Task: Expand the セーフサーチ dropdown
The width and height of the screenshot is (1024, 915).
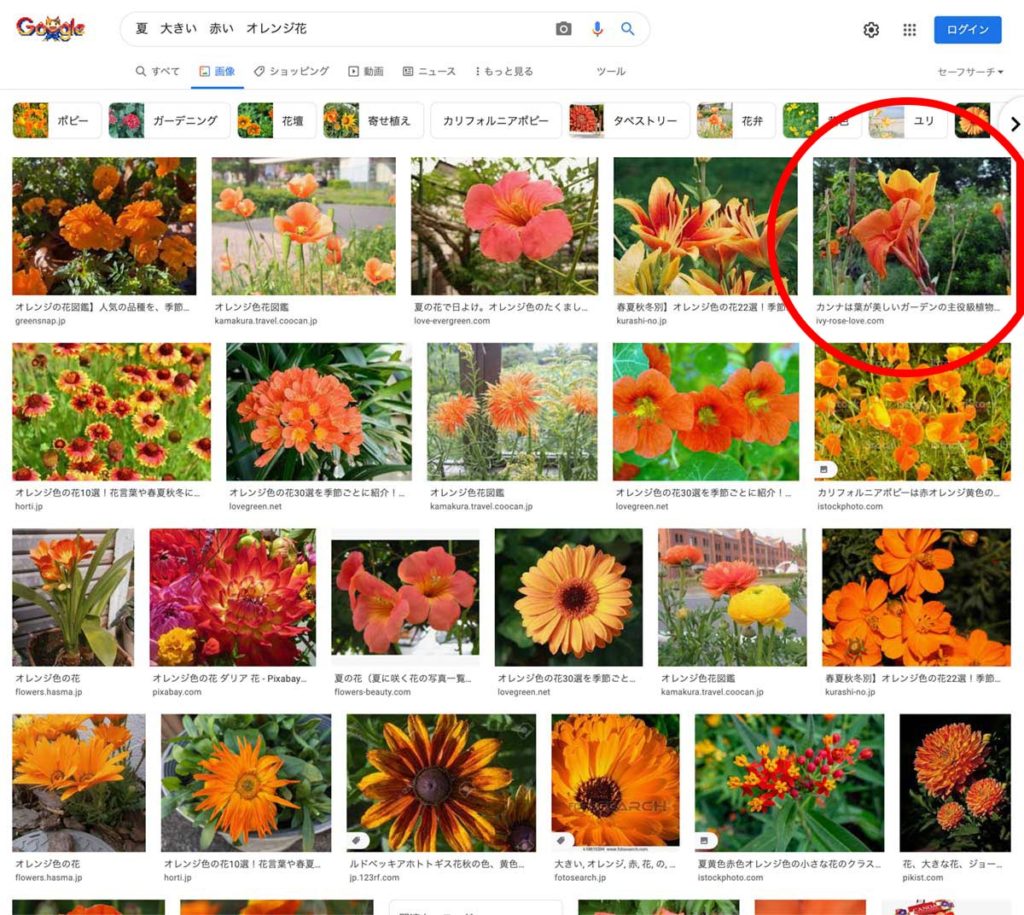Action: click(970, 72)
